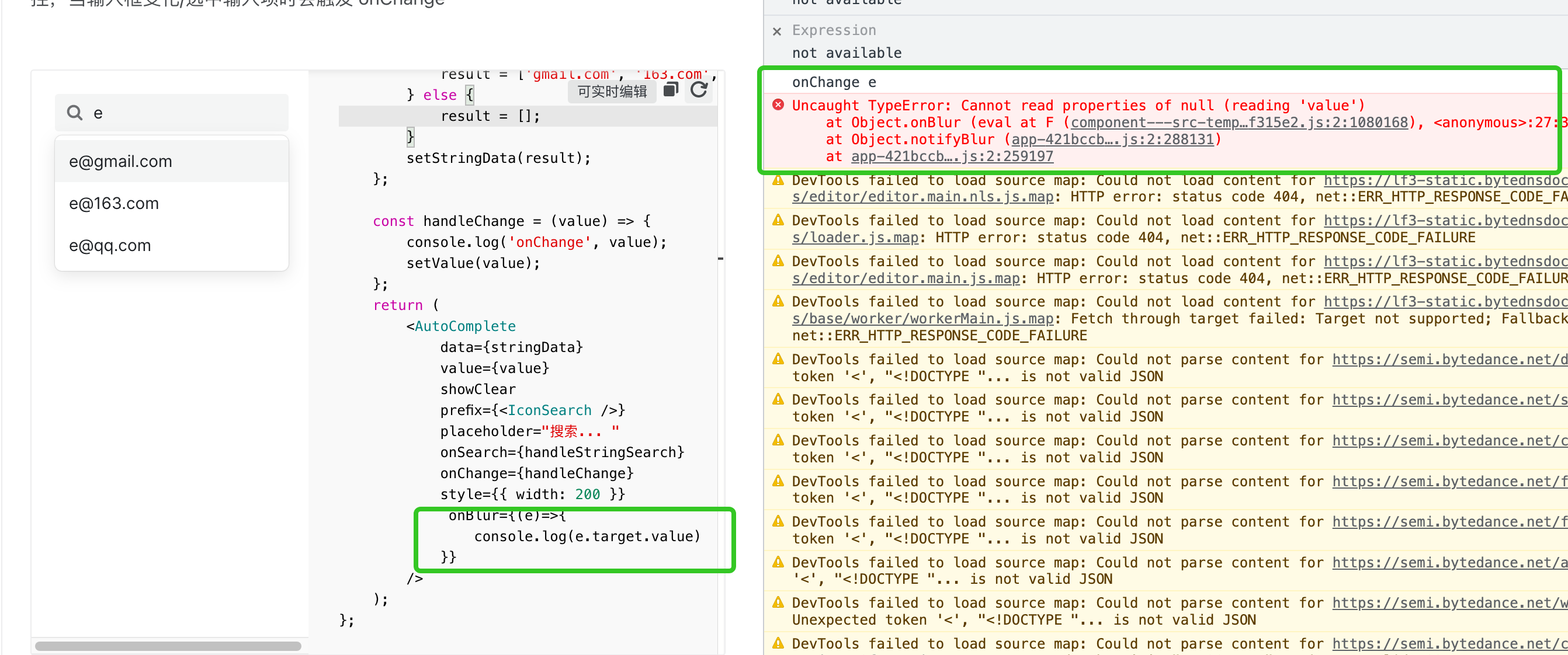
Task: Click the search input containing 'e'
Action: coord(172,112)
